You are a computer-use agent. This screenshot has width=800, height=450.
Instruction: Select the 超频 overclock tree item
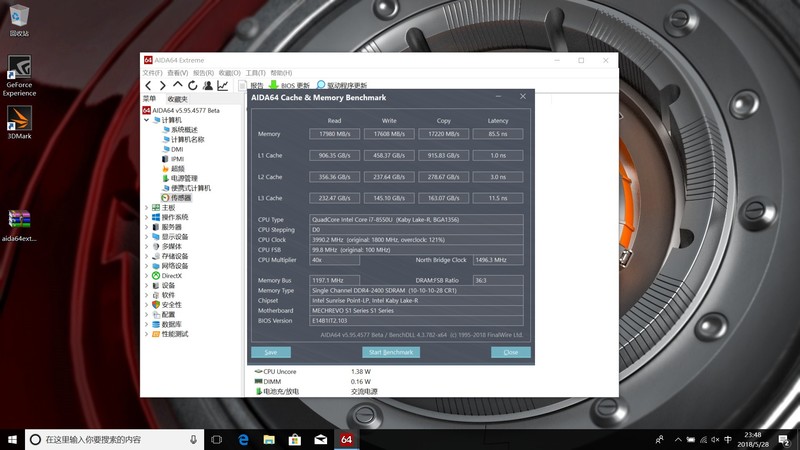coord(173,168)
